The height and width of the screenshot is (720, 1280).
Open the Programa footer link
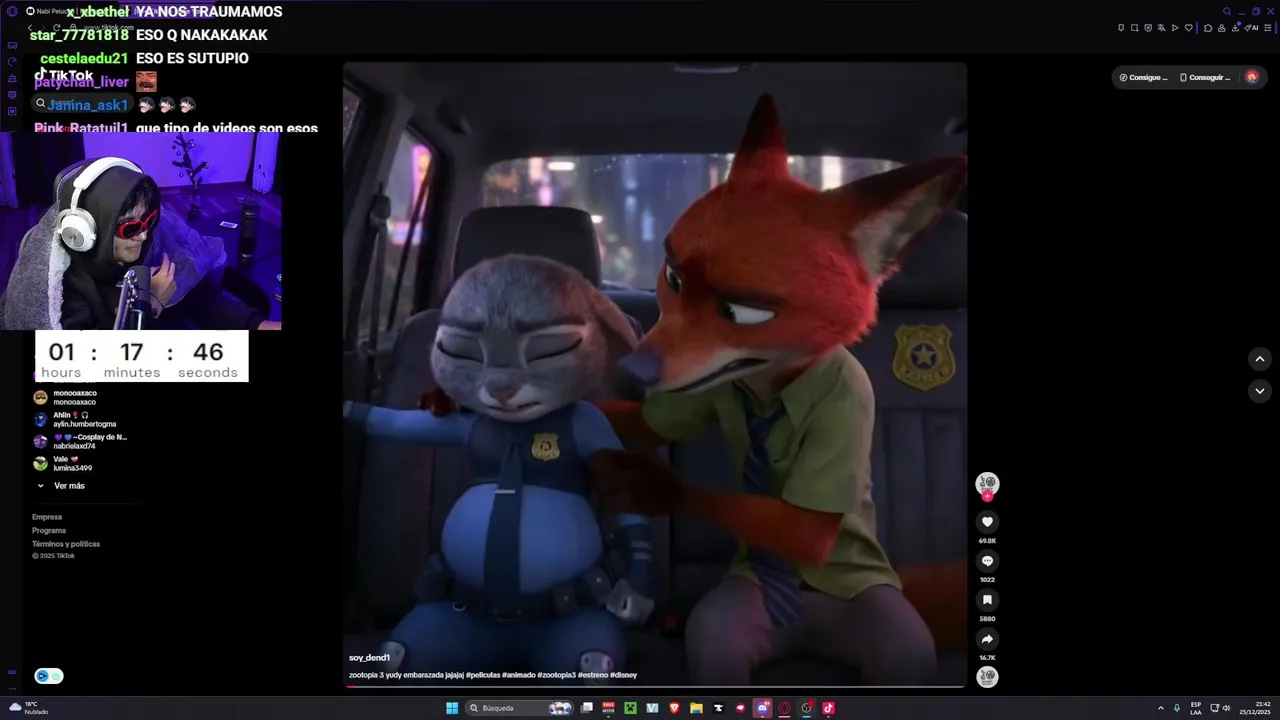49,530
